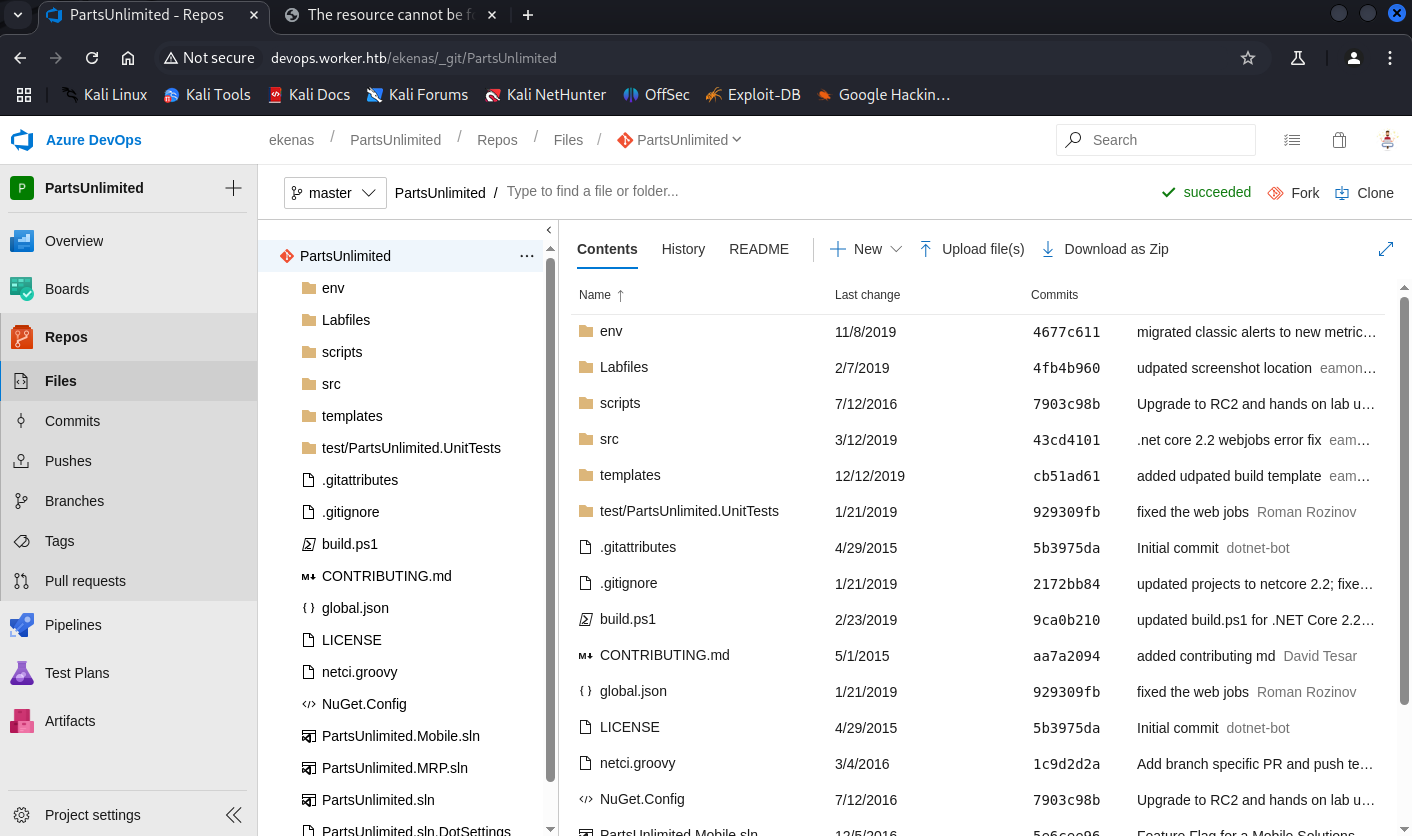1412x836 pixels.
Task: Switch to the Contents tab
Action: [x=607, y=249]
